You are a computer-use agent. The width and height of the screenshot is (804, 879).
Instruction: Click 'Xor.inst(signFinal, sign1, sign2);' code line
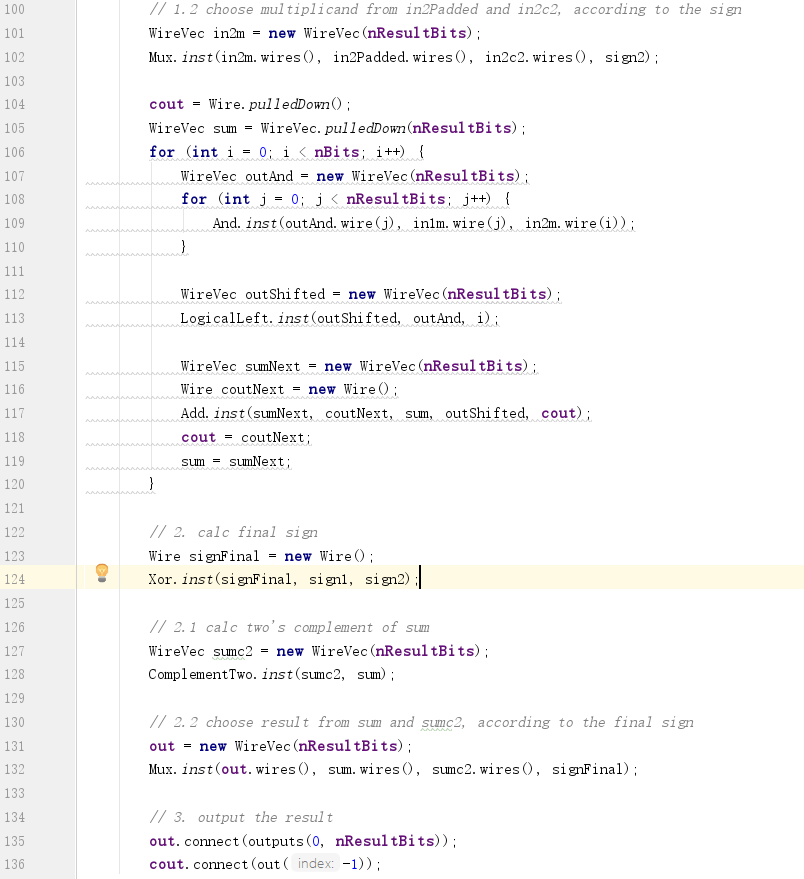coord(284,579)
